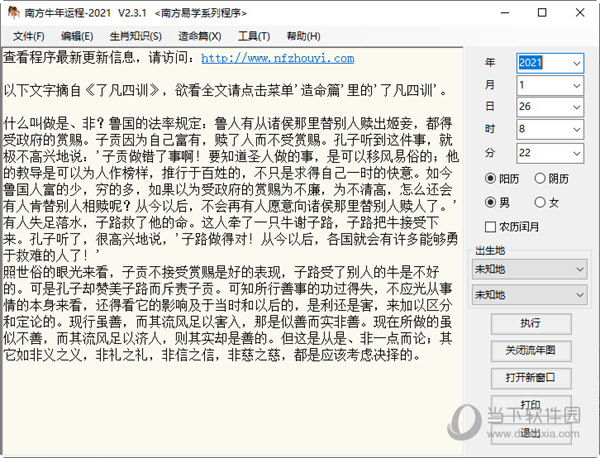Expand the 年 year dropdown
The width and height of the screenshot is (600, 458).
(x=577, y=63)
